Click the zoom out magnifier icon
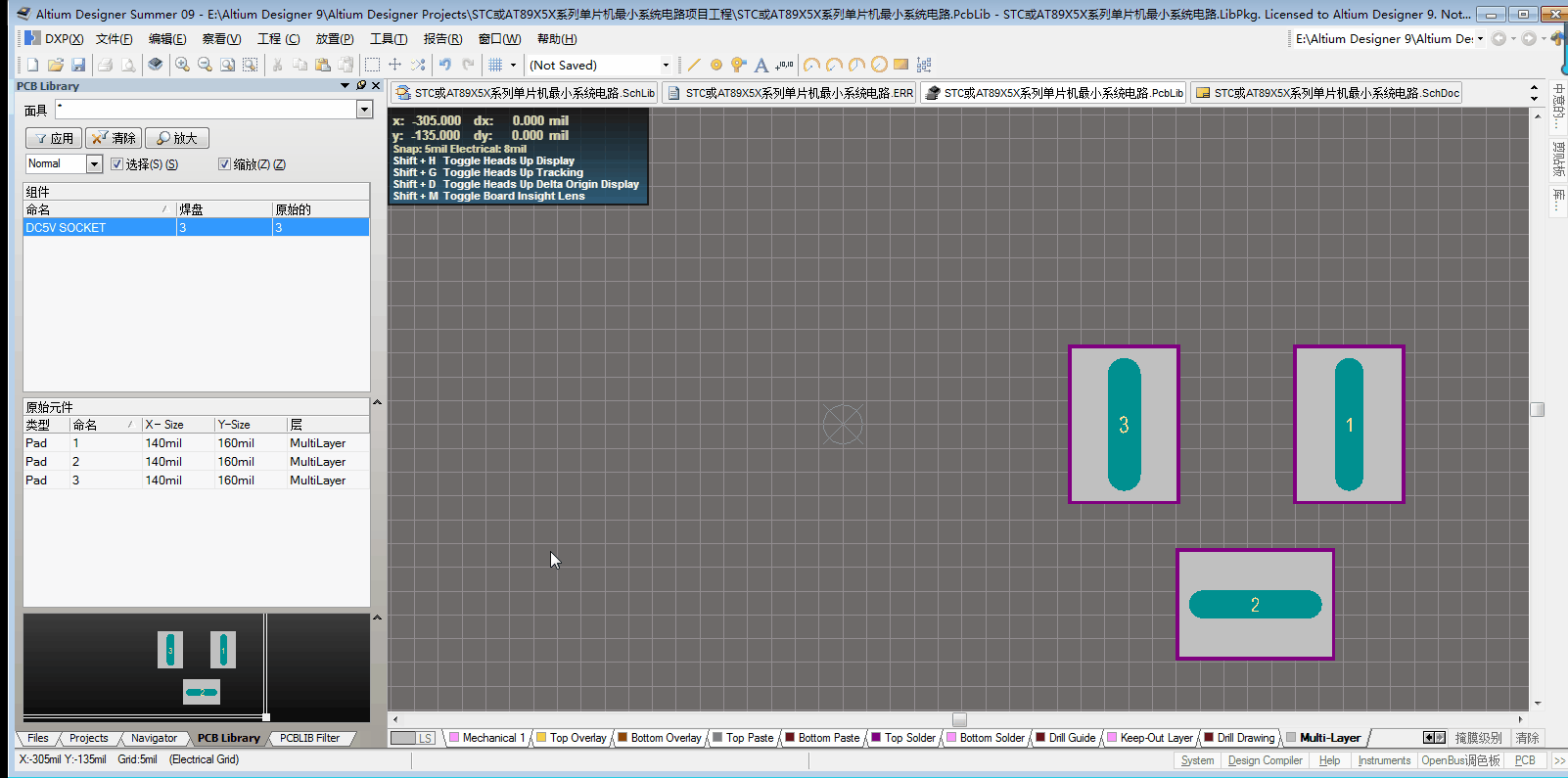 pos(205,65)
